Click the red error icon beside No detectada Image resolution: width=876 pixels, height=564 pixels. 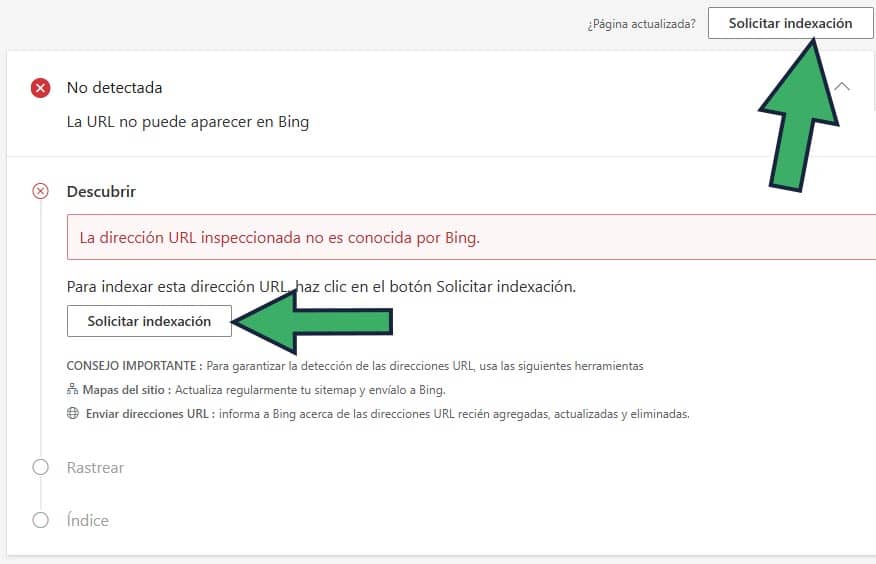coord(40,88)
